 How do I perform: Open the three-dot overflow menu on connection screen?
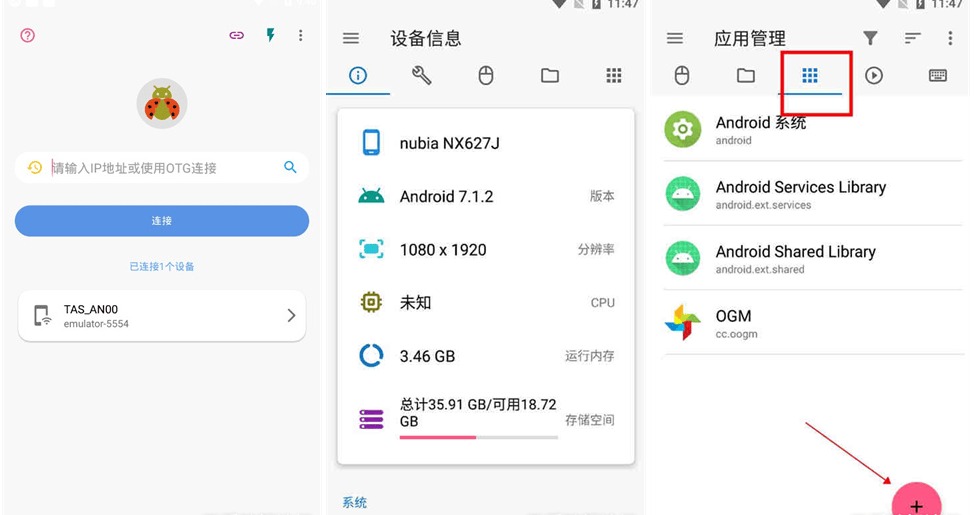pyautogui.click(x=300, y=35)
